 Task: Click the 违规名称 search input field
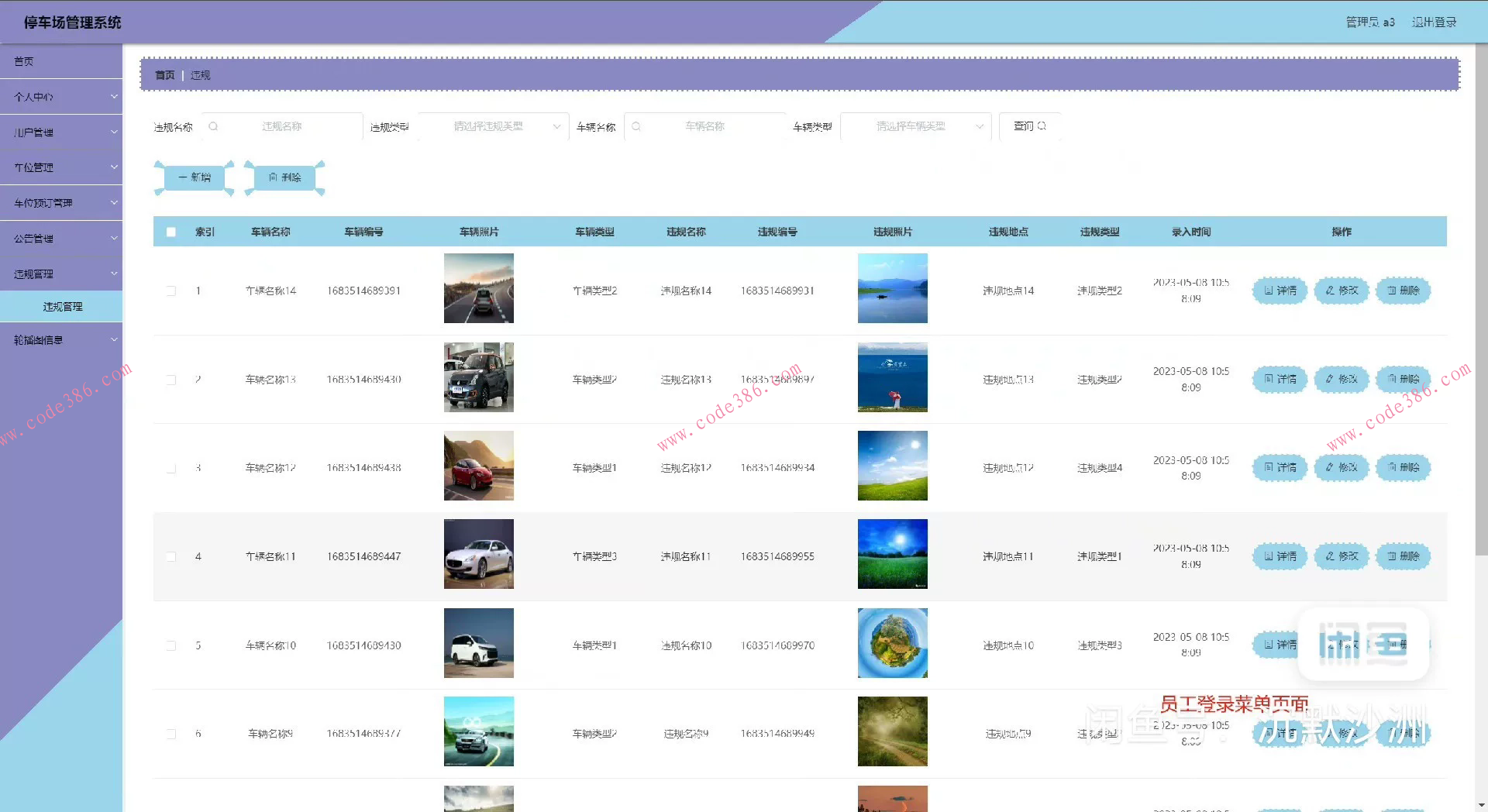pos(282,126)
